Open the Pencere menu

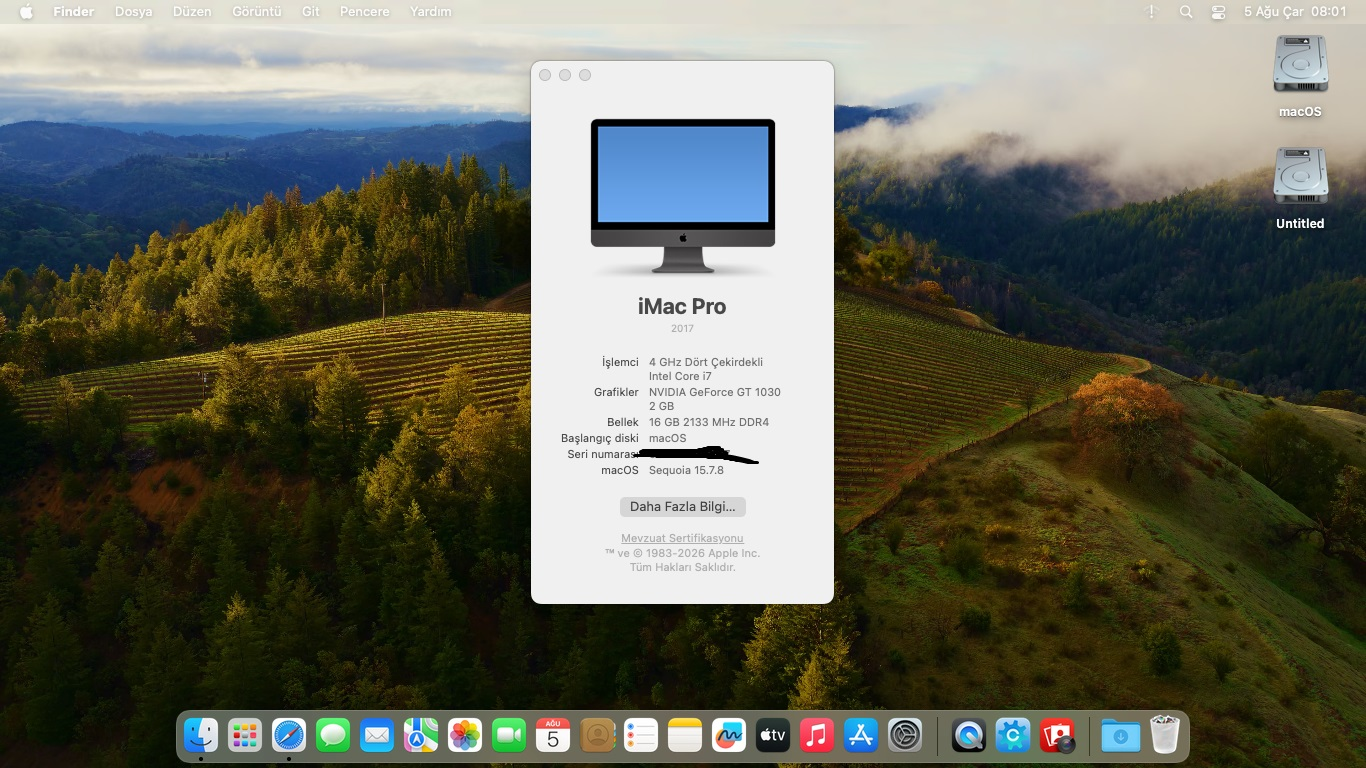pos(365,12)
